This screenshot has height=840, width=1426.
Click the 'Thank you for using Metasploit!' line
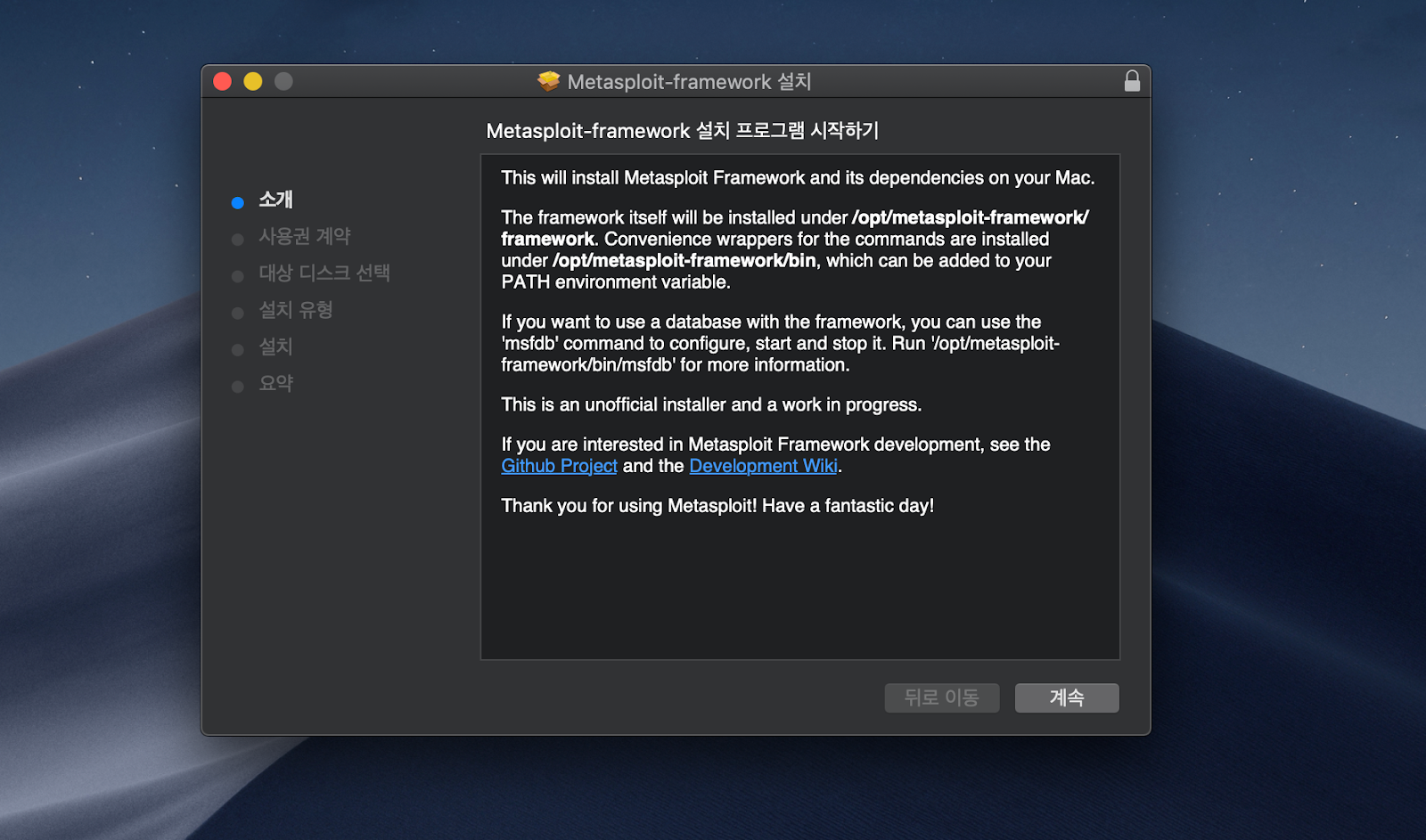717,506
